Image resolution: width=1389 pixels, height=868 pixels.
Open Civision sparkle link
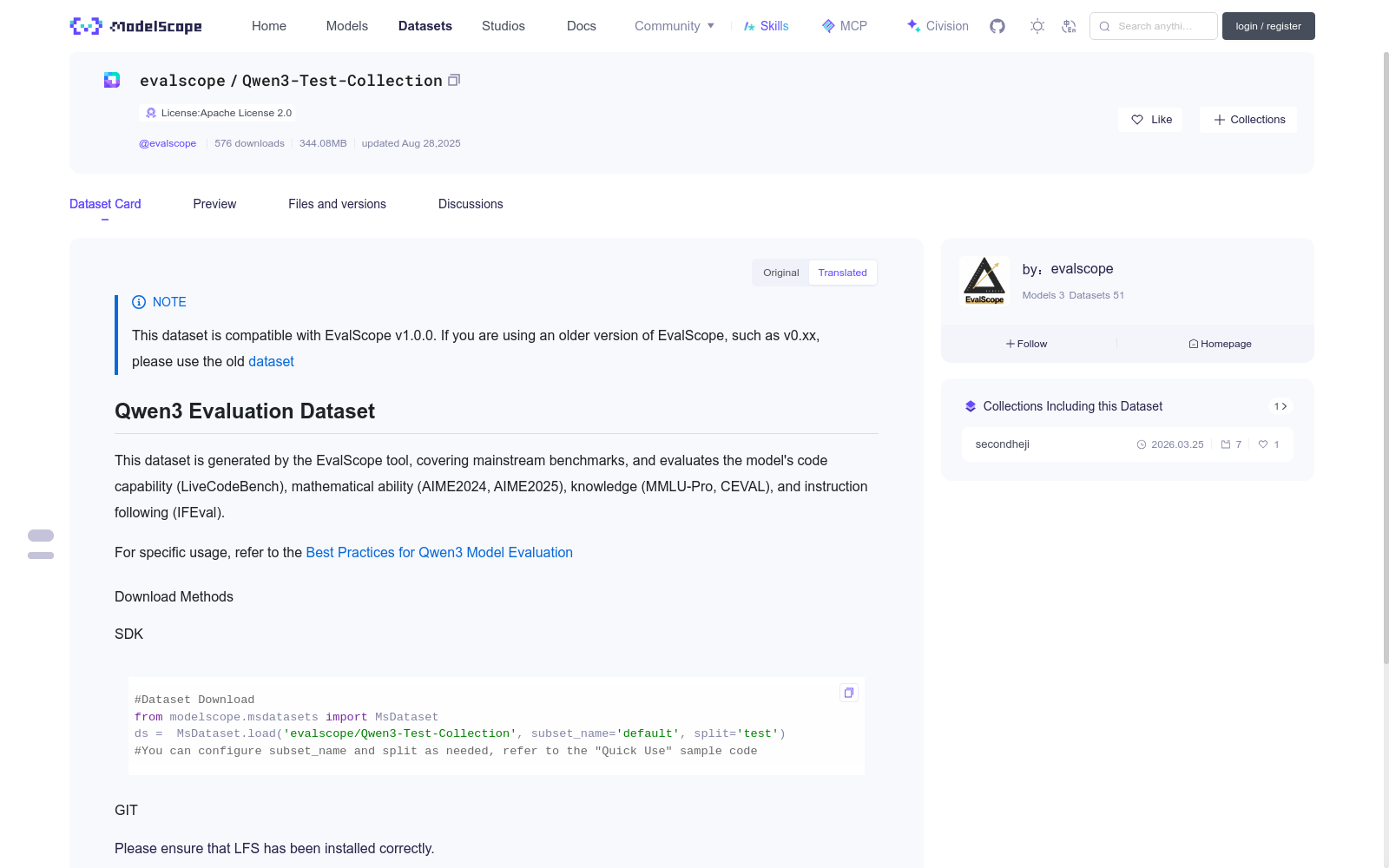[938, 26]
